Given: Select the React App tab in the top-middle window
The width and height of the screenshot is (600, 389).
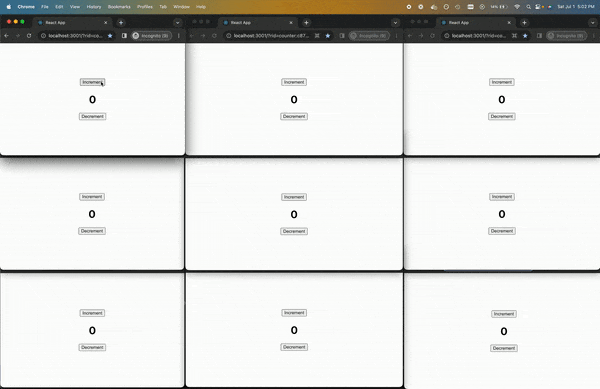Looking at the screenshot, I should click(x=258, y=23).
